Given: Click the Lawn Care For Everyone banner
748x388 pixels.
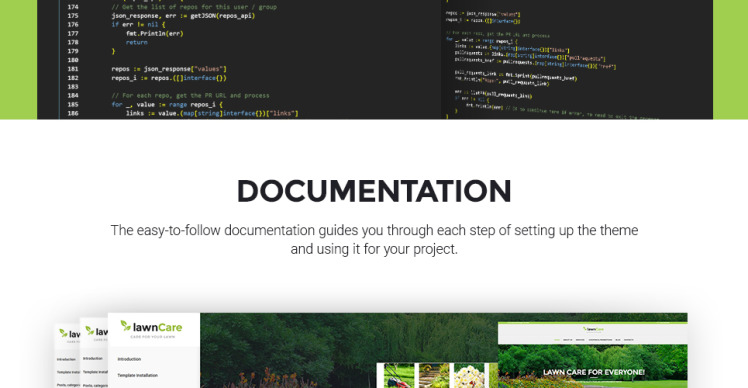Looking at the screenshot, I should point(593,372).
